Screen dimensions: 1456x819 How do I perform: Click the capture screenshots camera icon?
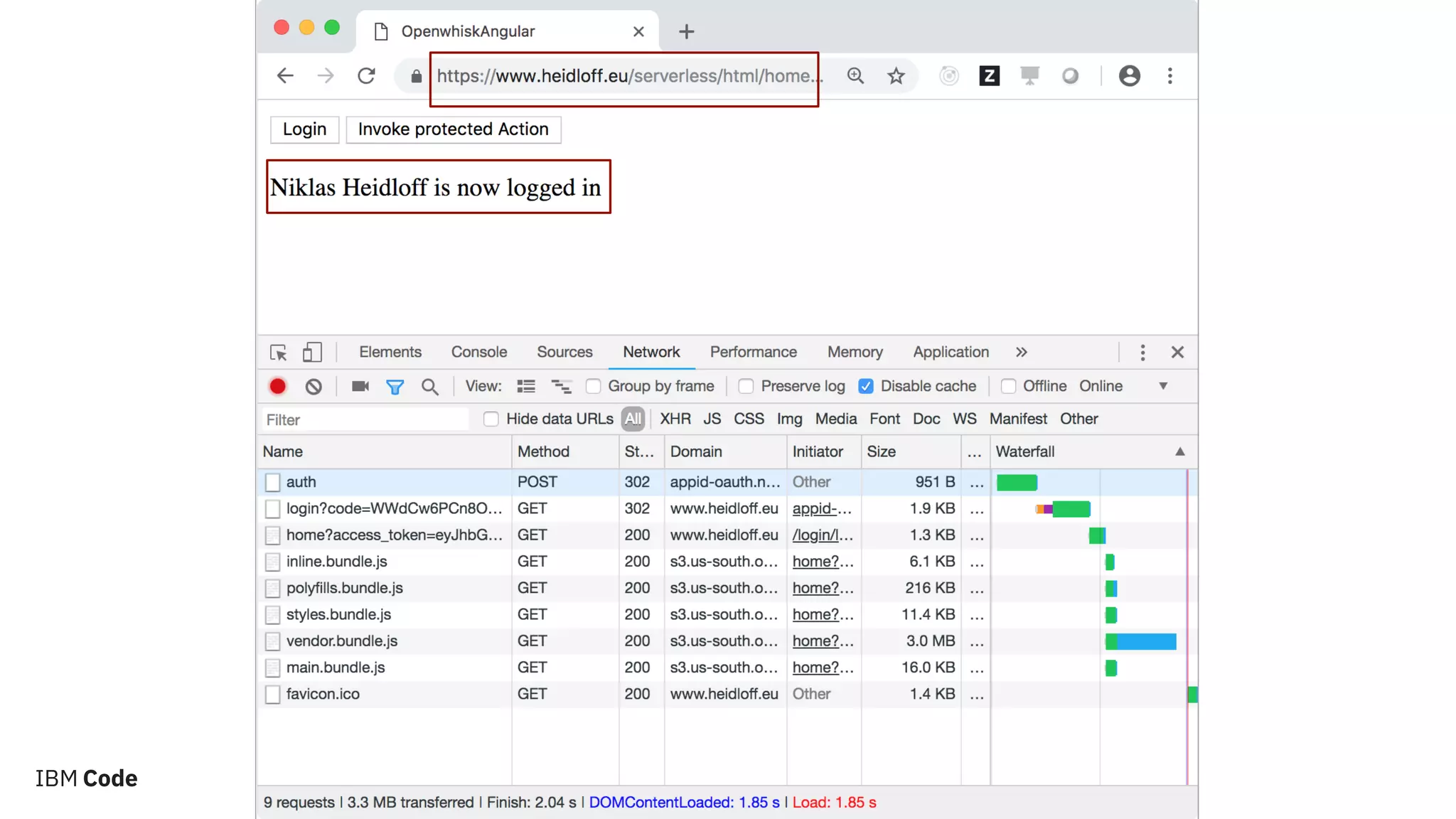(360, 386)
